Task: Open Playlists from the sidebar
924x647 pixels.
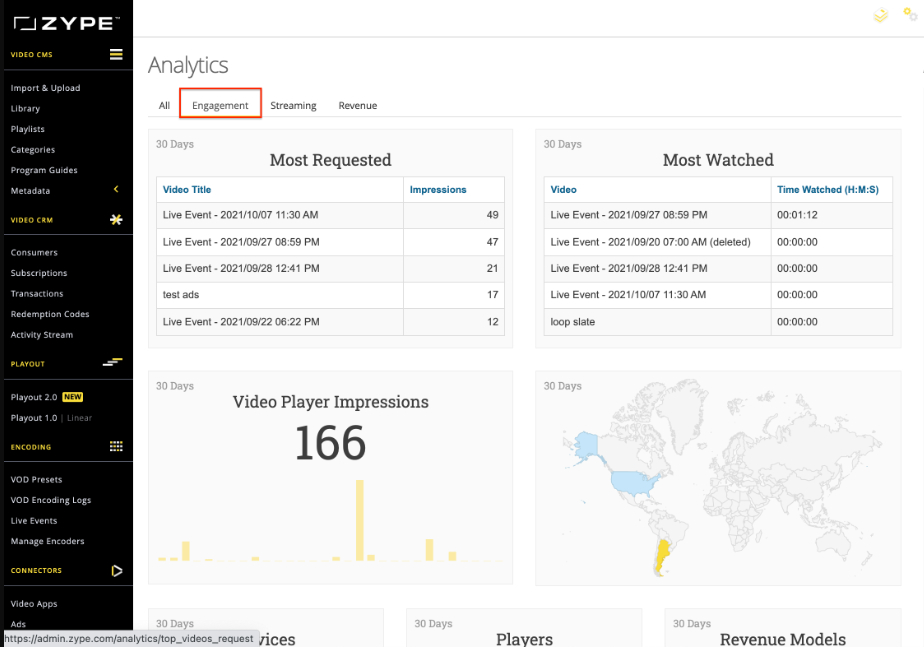Action: point(28,129)
